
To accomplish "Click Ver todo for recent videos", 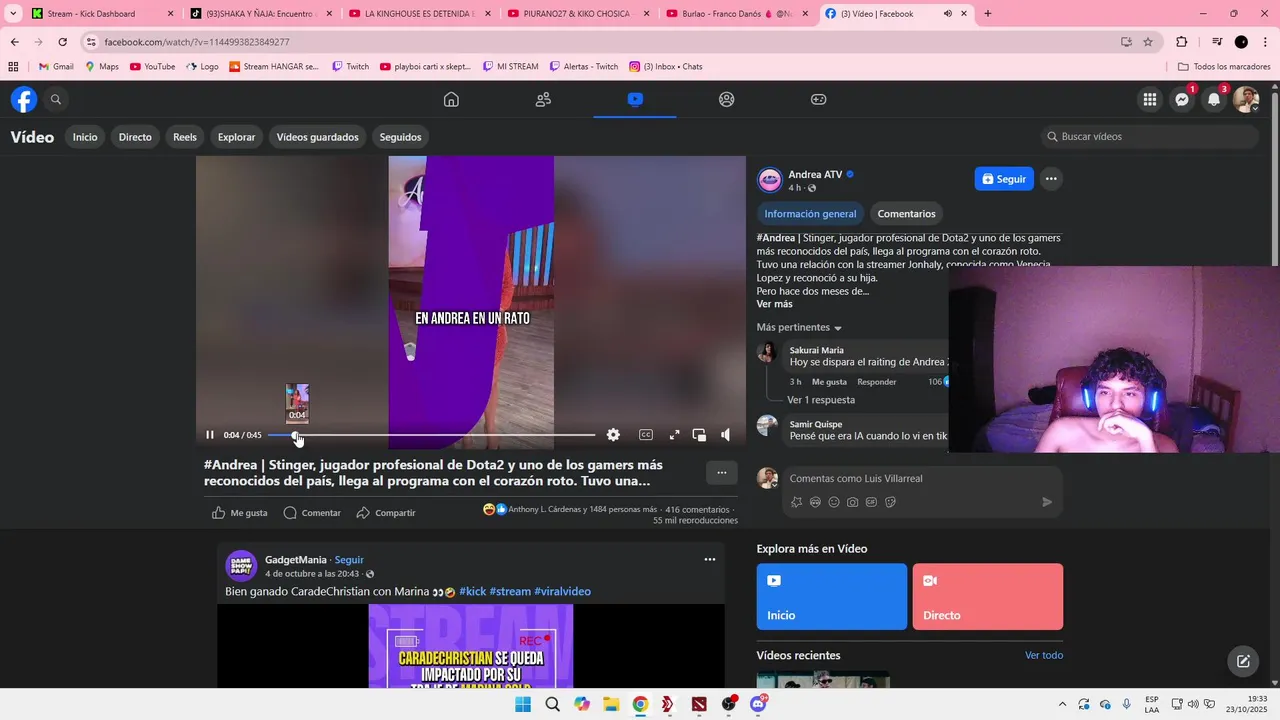I will [1044, 656].
